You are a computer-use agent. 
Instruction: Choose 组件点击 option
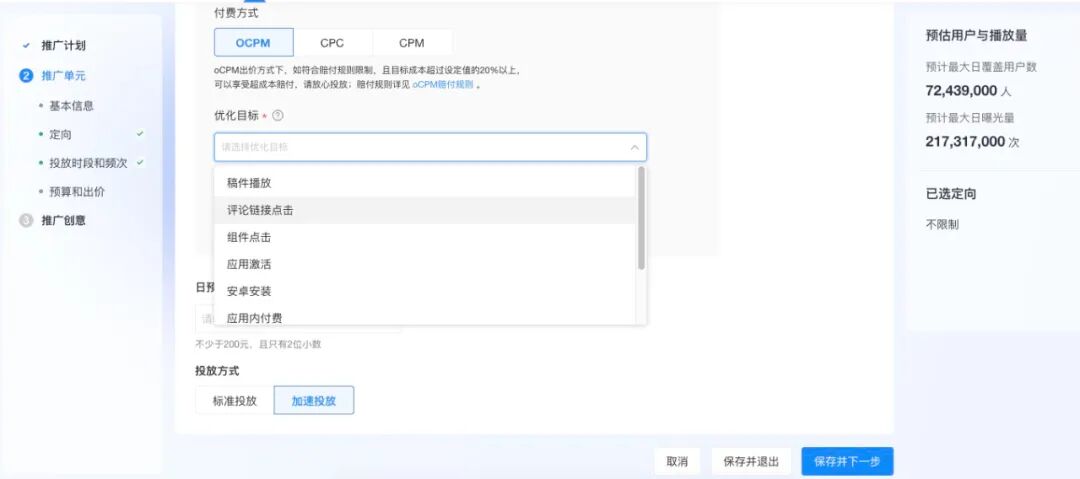click(424, 237)
